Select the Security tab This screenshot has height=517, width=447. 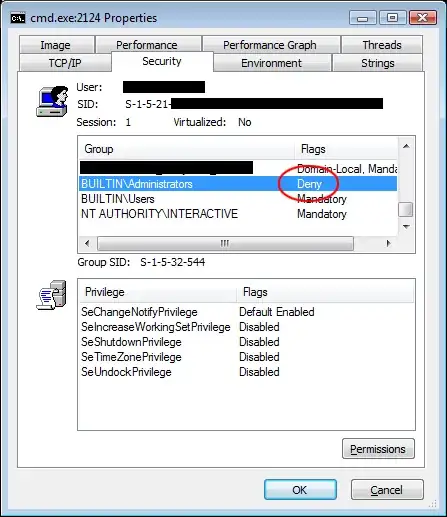click(x=162, y=61)
